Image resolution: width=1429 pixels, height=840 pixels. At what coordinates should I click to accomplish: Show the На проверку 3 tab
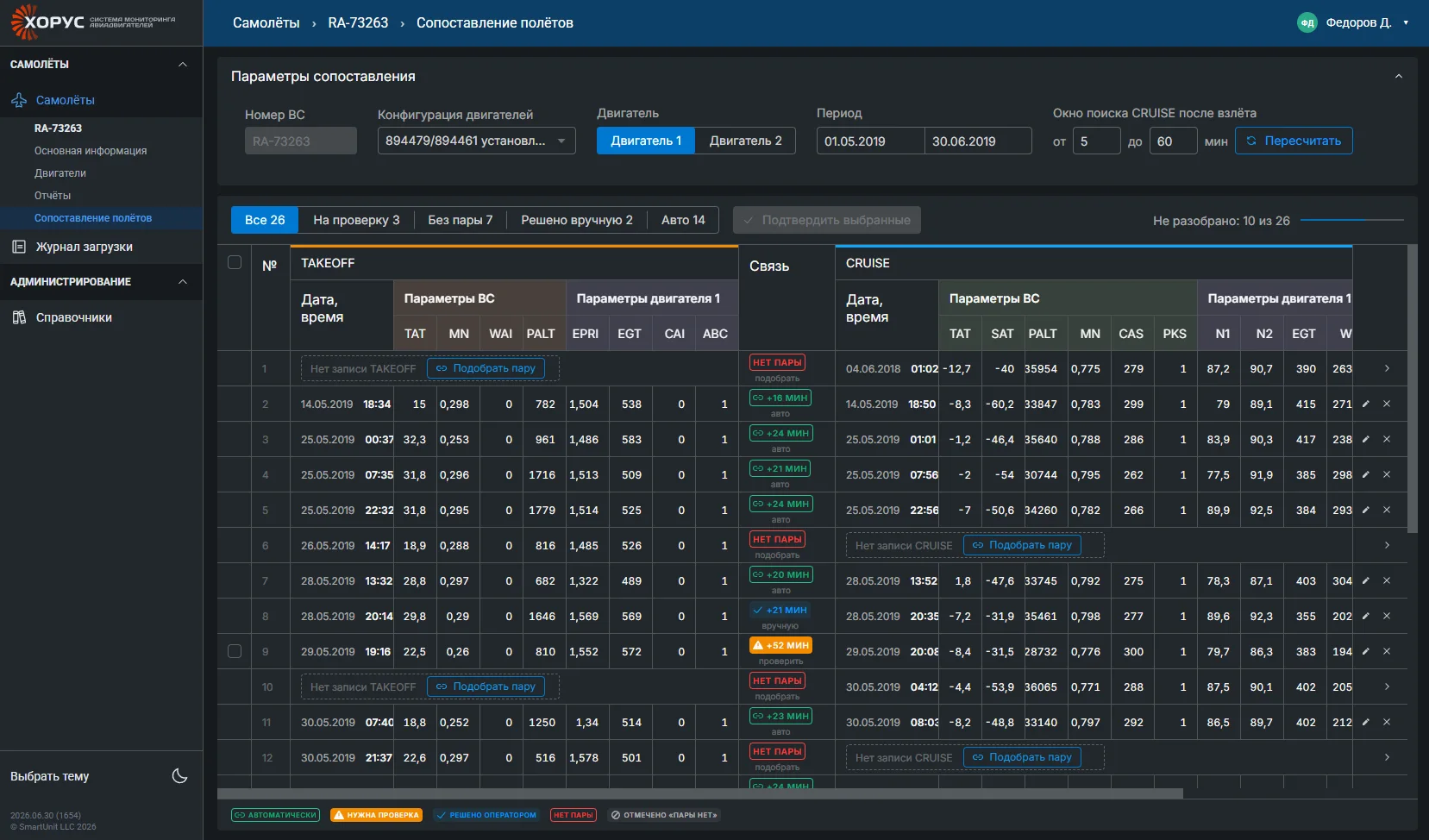point(356,220)
